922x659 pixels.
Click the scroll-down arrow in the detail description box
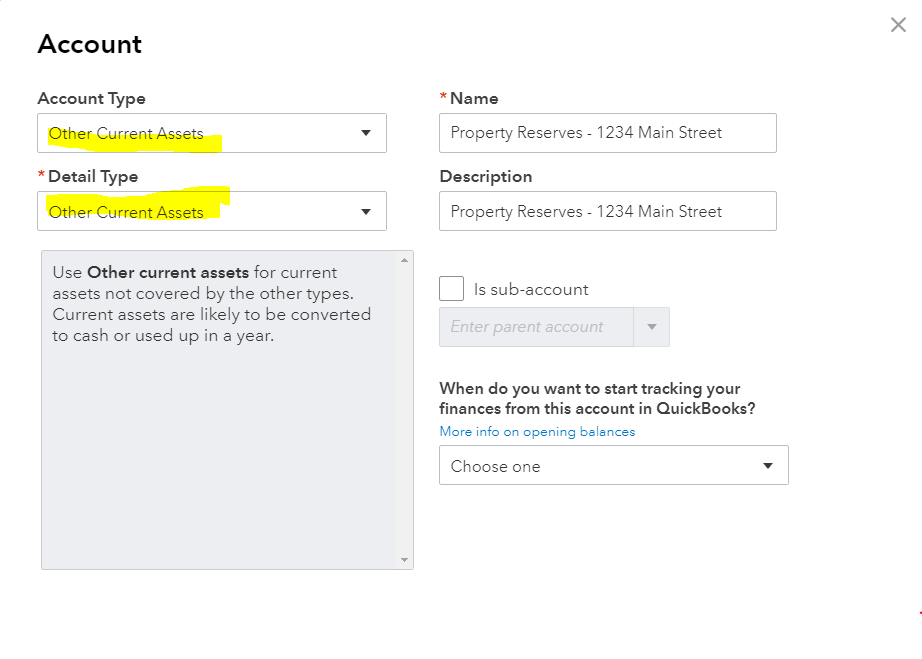(405, 560)
